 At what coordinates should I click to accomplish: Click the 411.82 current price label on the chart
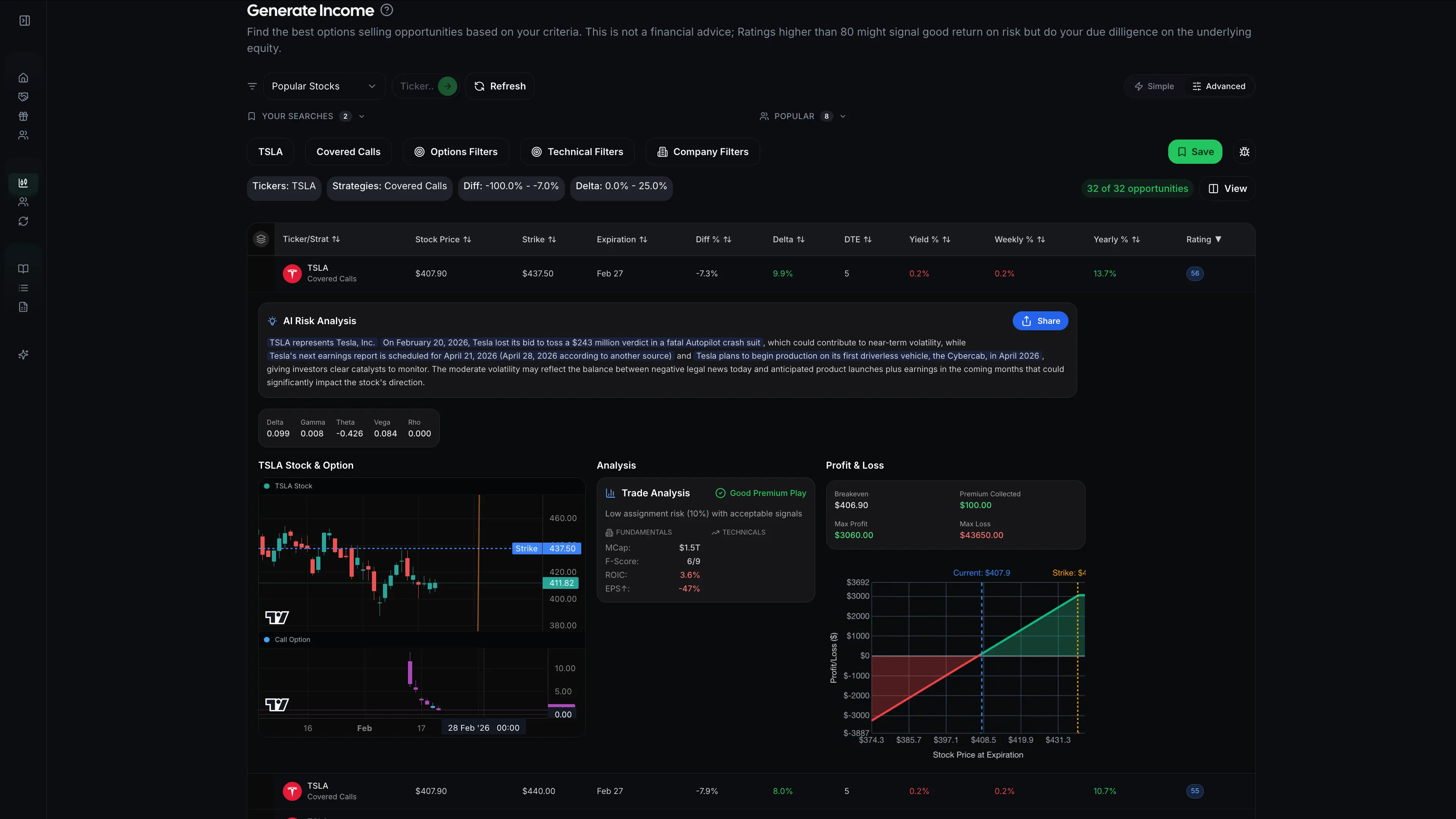pos(561,583)
